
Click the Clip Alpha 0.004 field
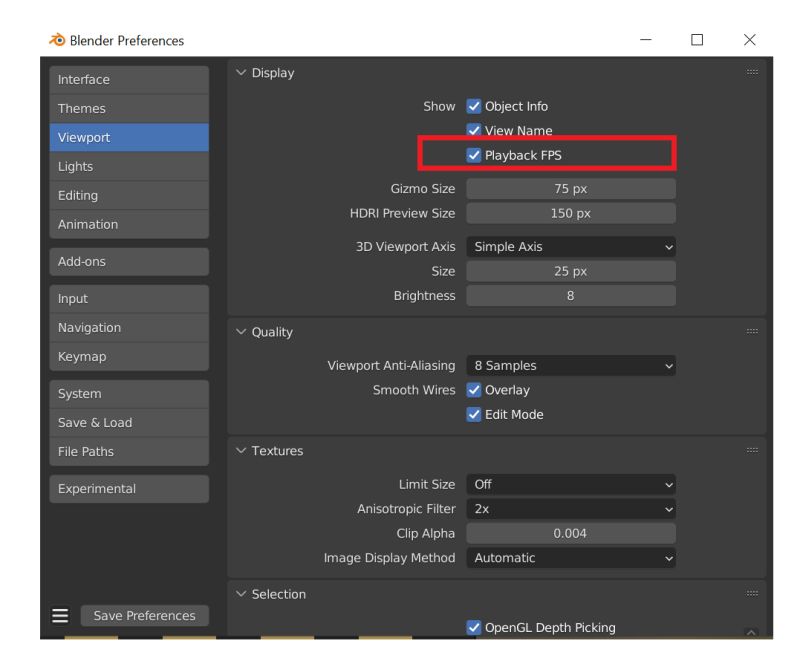571,534
